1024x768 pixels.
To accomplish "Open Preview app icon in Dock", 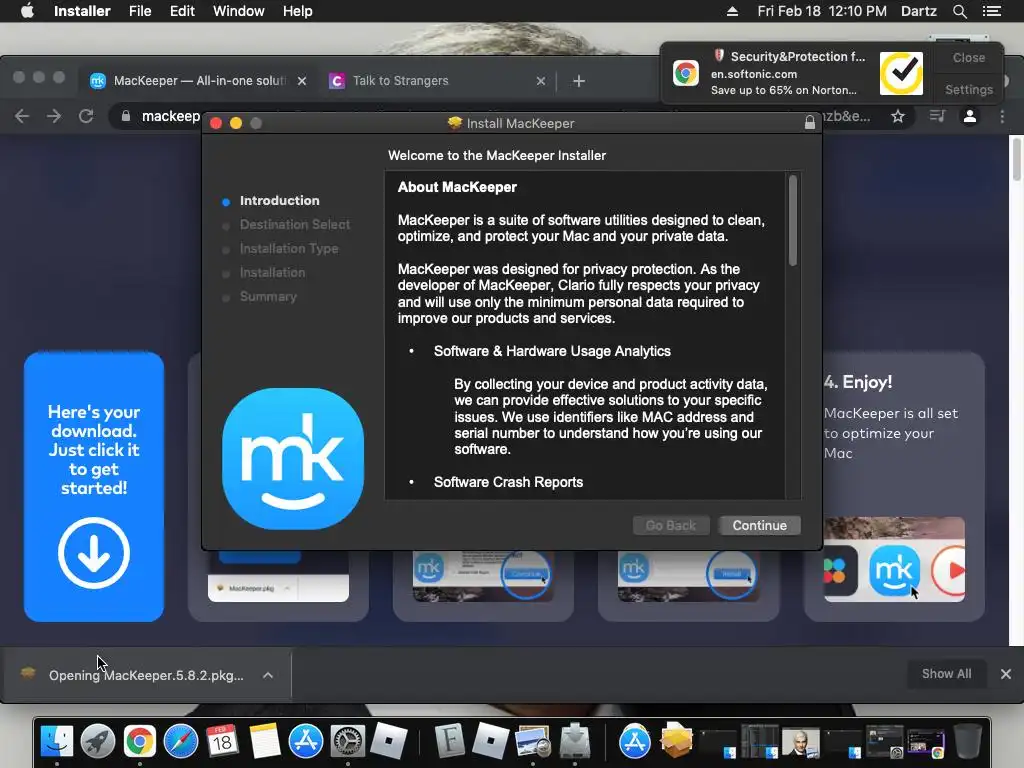I will (533, 741).
